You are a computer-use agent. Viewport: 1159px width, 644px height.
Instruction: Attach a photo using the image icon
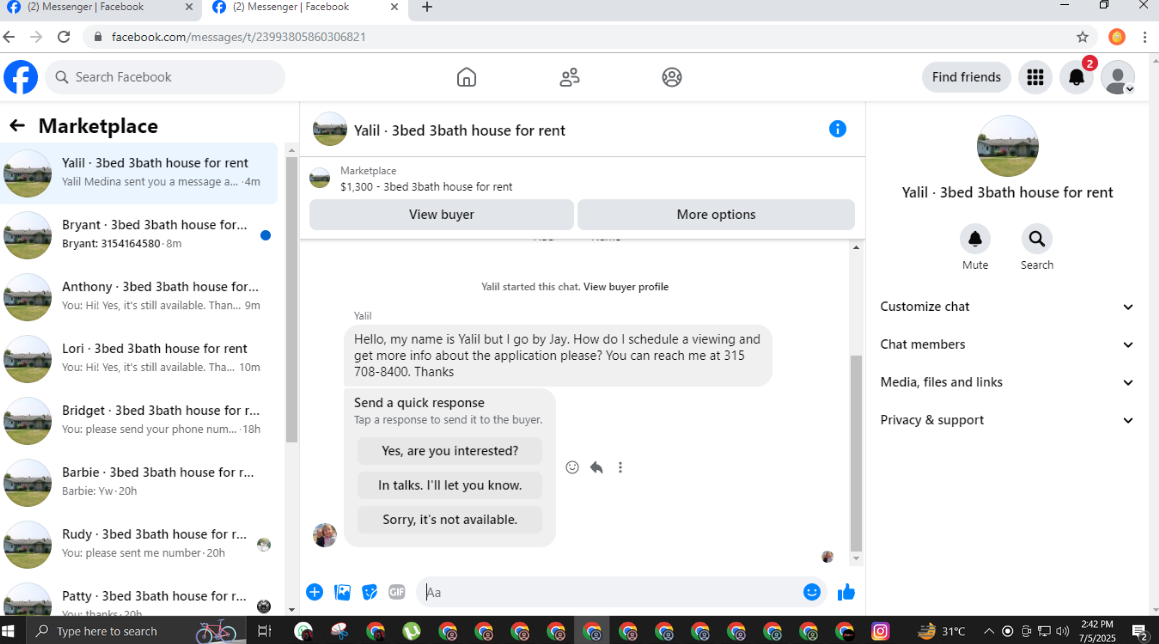click(342, 592)
